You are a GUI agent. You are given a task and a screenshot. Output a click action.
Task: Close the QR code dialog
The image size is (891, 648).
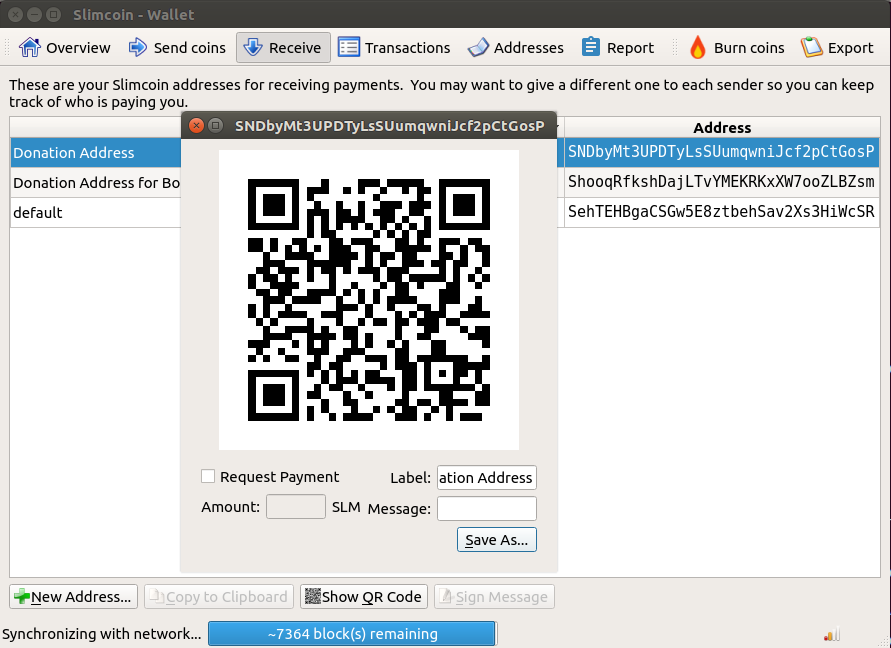point(196,126)
